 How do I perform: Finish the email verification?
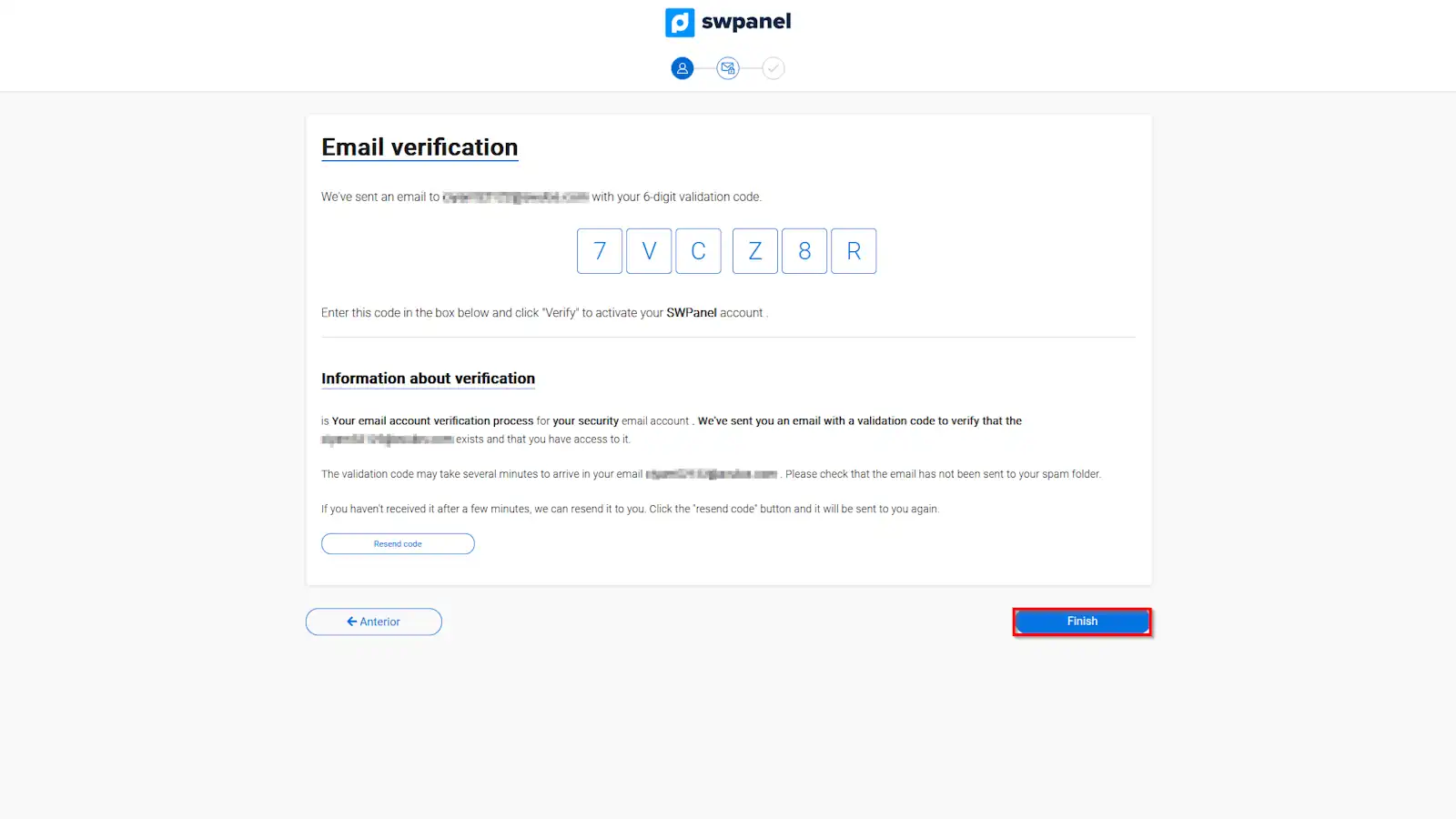tap(1082, 622)
